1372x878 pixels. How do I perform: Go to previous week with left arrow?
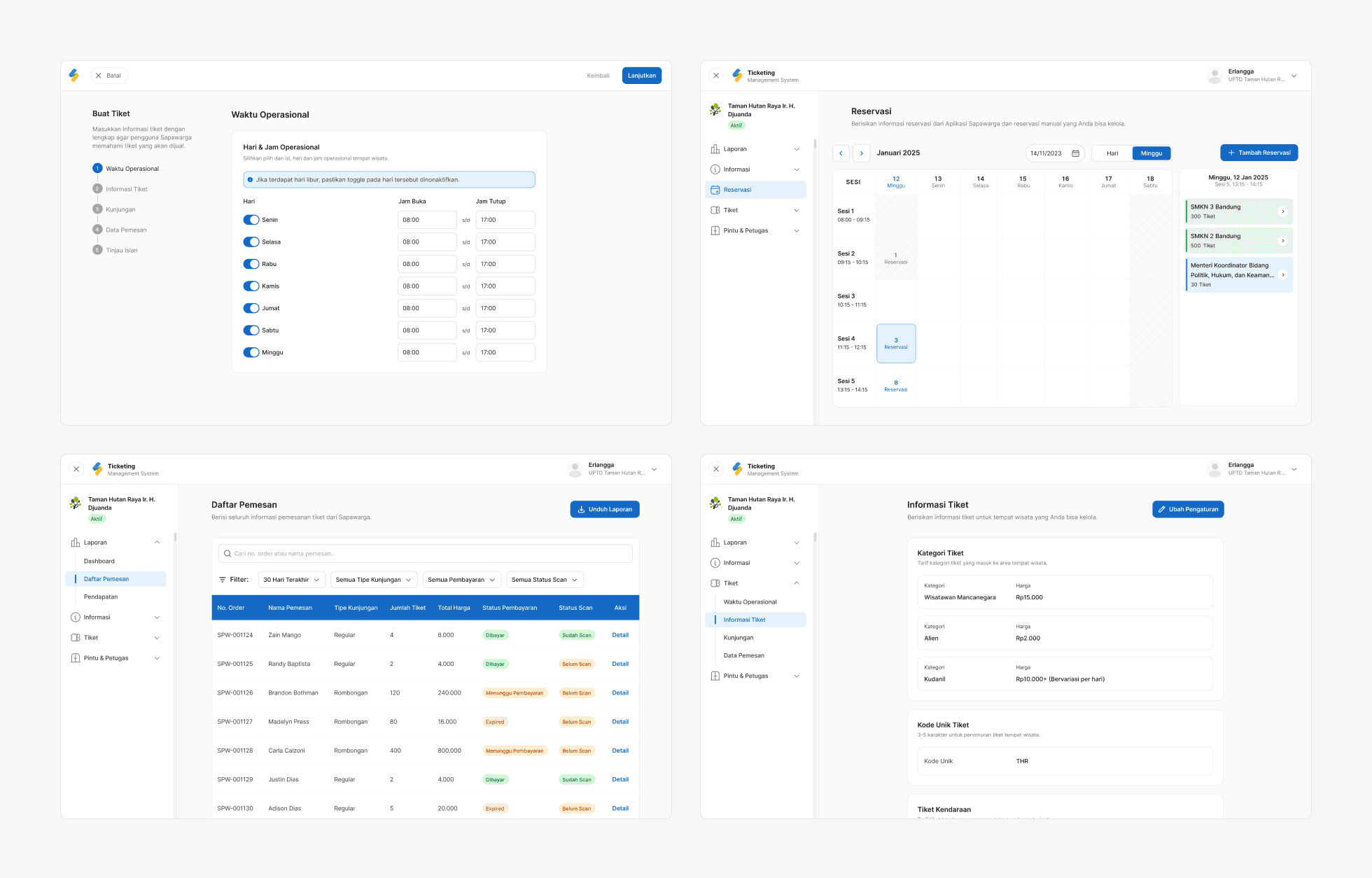(x=841, y=153)
